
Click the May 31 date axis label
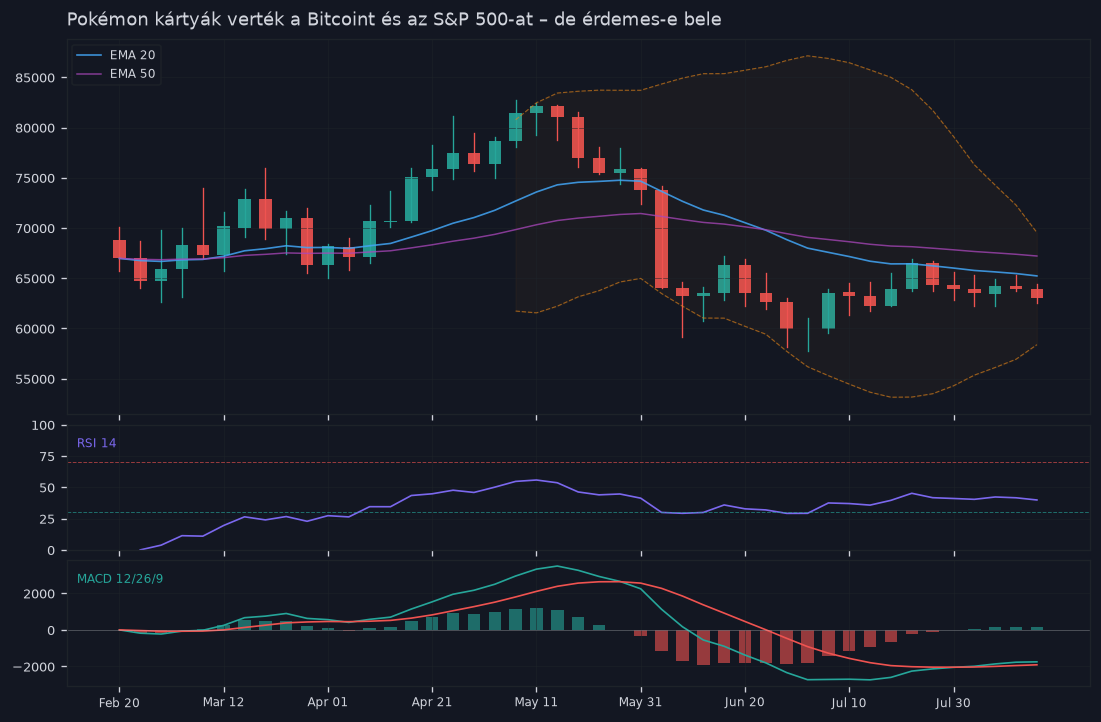(640, 702)
